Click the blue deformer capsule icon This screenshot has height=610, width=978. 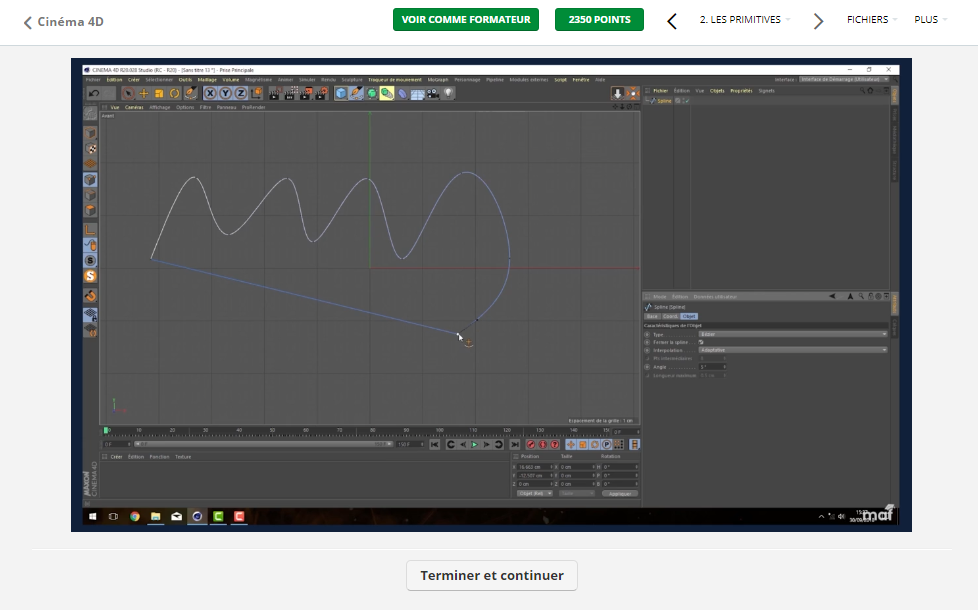402,94
